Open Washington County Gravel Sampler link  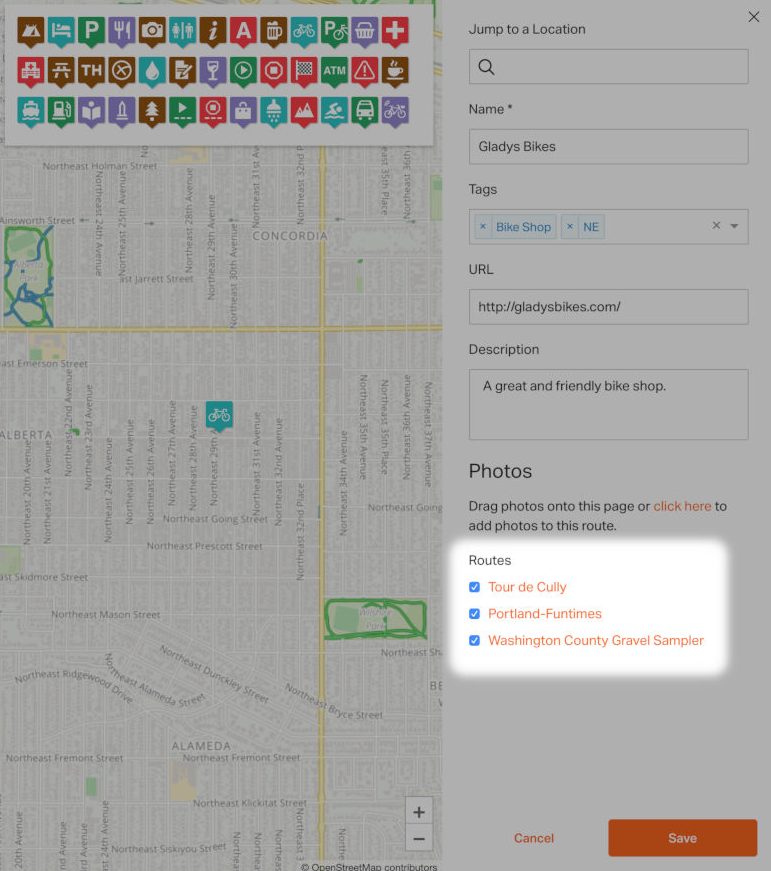point(596,640)
